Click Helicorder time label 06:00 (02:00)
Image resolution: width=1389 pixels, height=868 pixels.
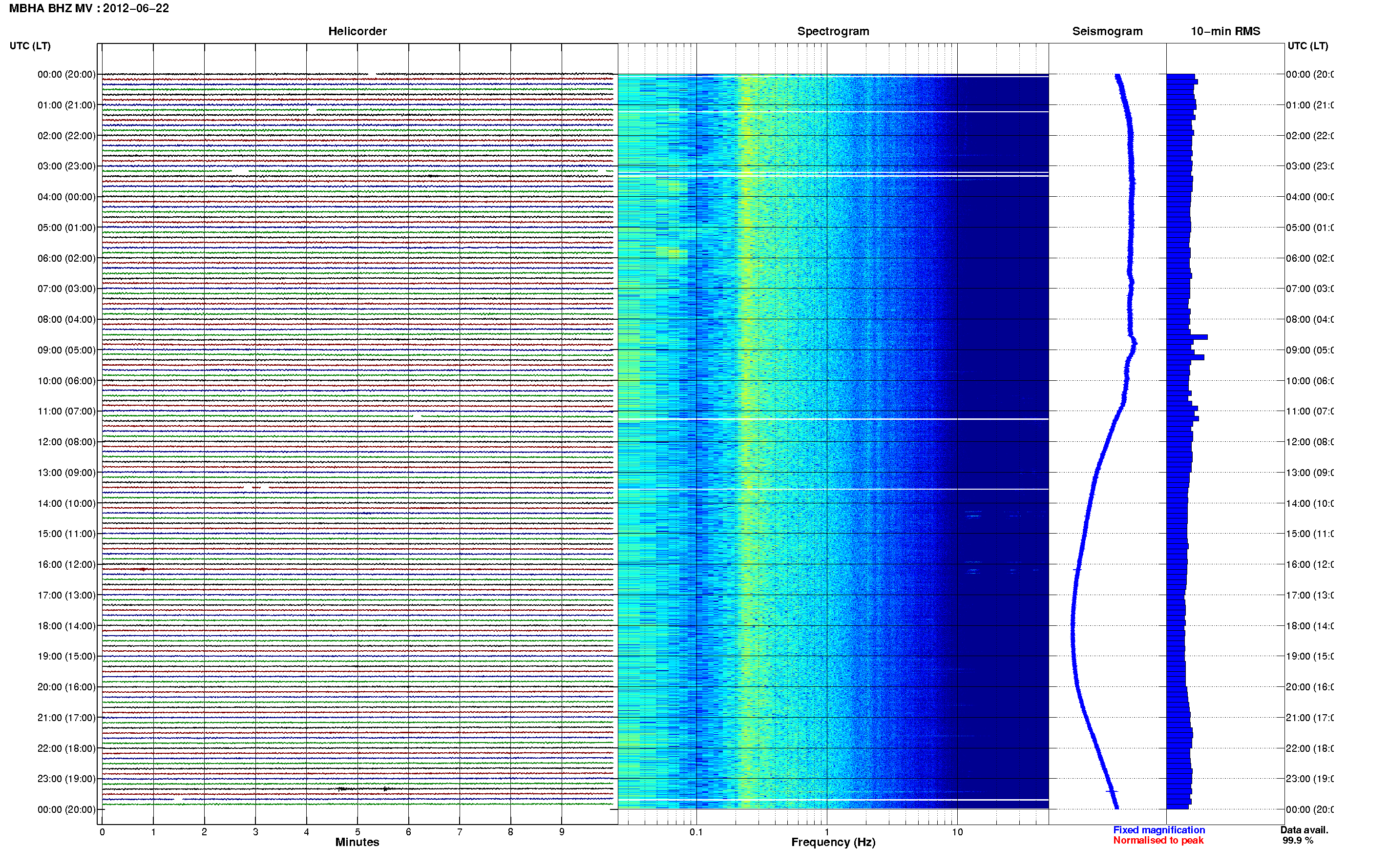click(66, 258)
